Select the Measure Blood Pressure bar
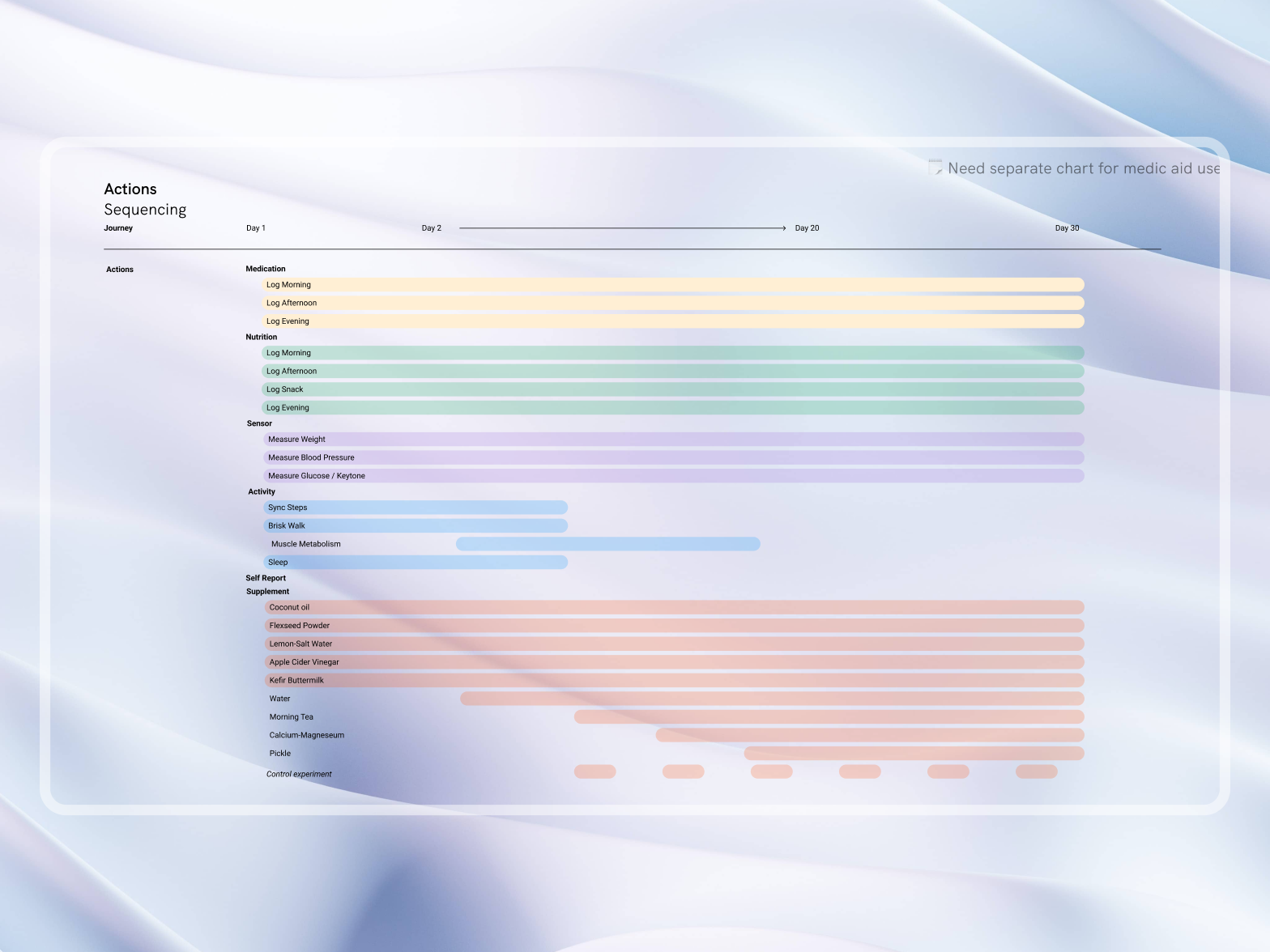This screenshot has height=952, width=1270. (x=674, y=457)
